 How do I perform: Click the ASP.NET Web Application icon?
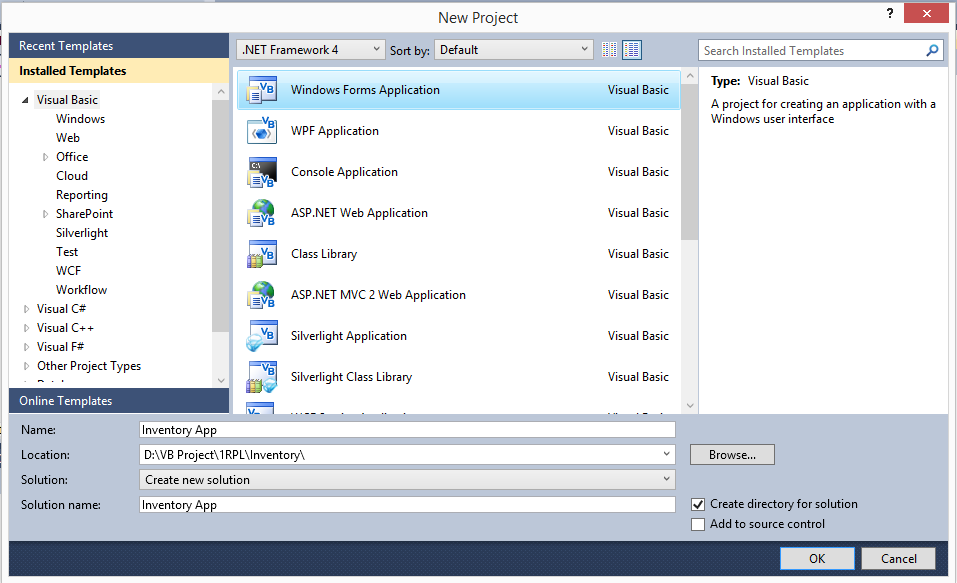[x=261, y=212]
